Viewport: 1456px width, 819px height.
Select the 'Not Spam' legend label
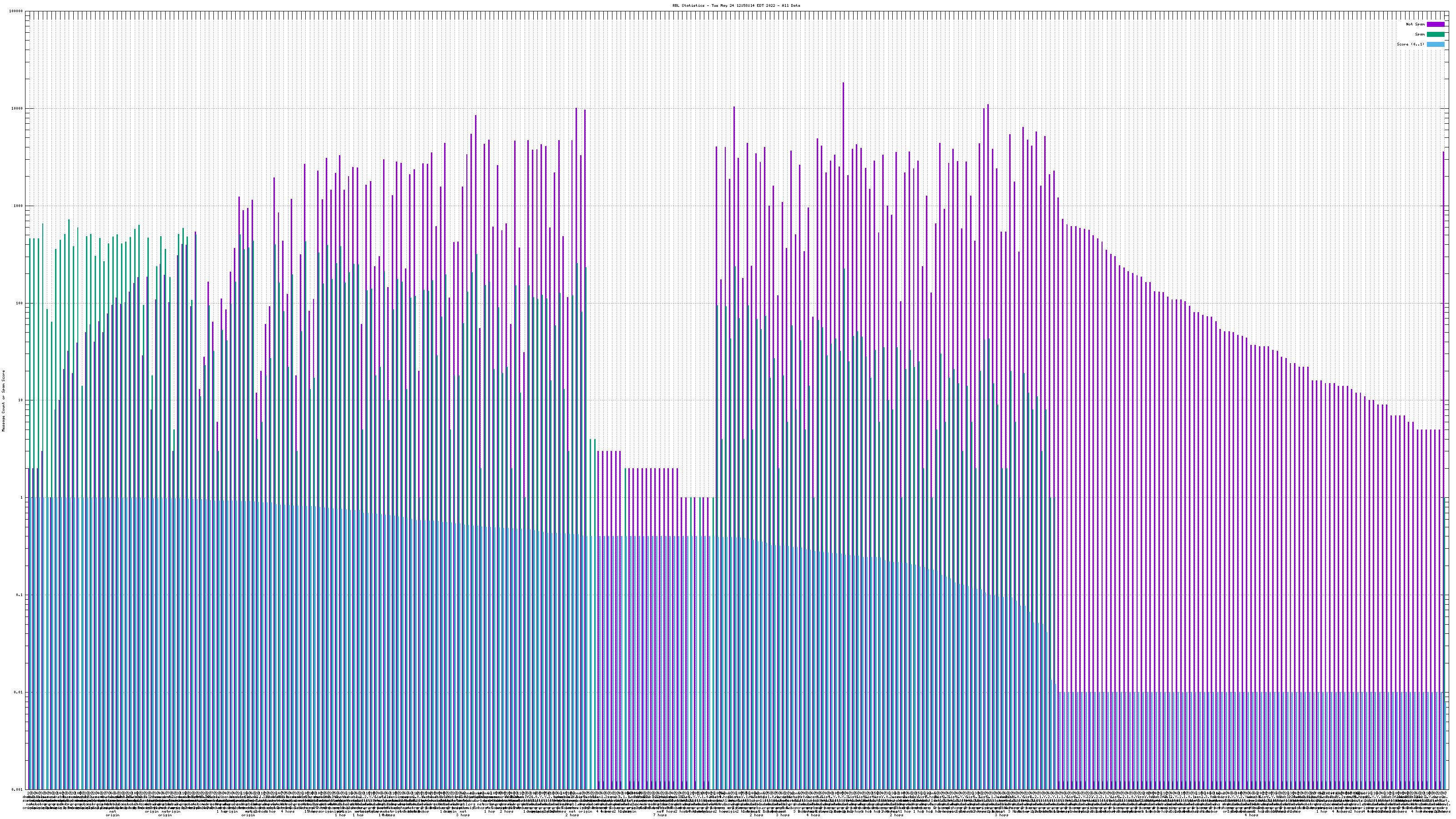(x=1416, y=24)
